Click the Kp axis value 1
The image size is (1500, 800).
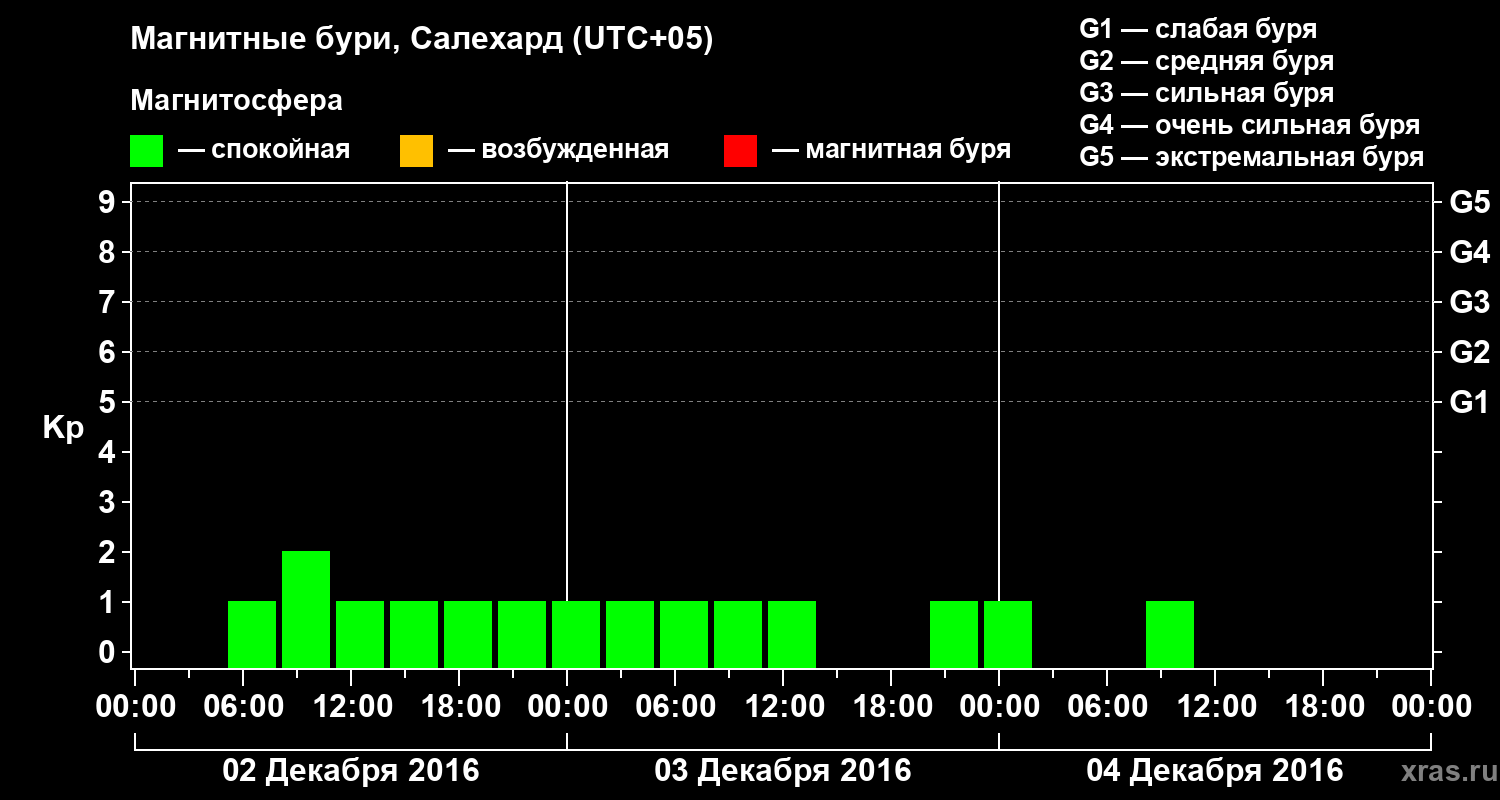coord(108,602)
